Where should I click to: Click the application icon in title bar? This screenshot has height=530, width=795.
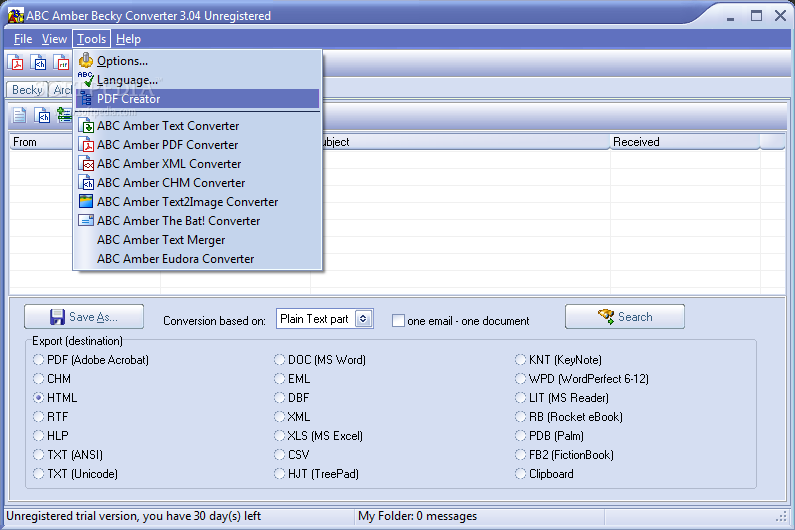(16, 16)
